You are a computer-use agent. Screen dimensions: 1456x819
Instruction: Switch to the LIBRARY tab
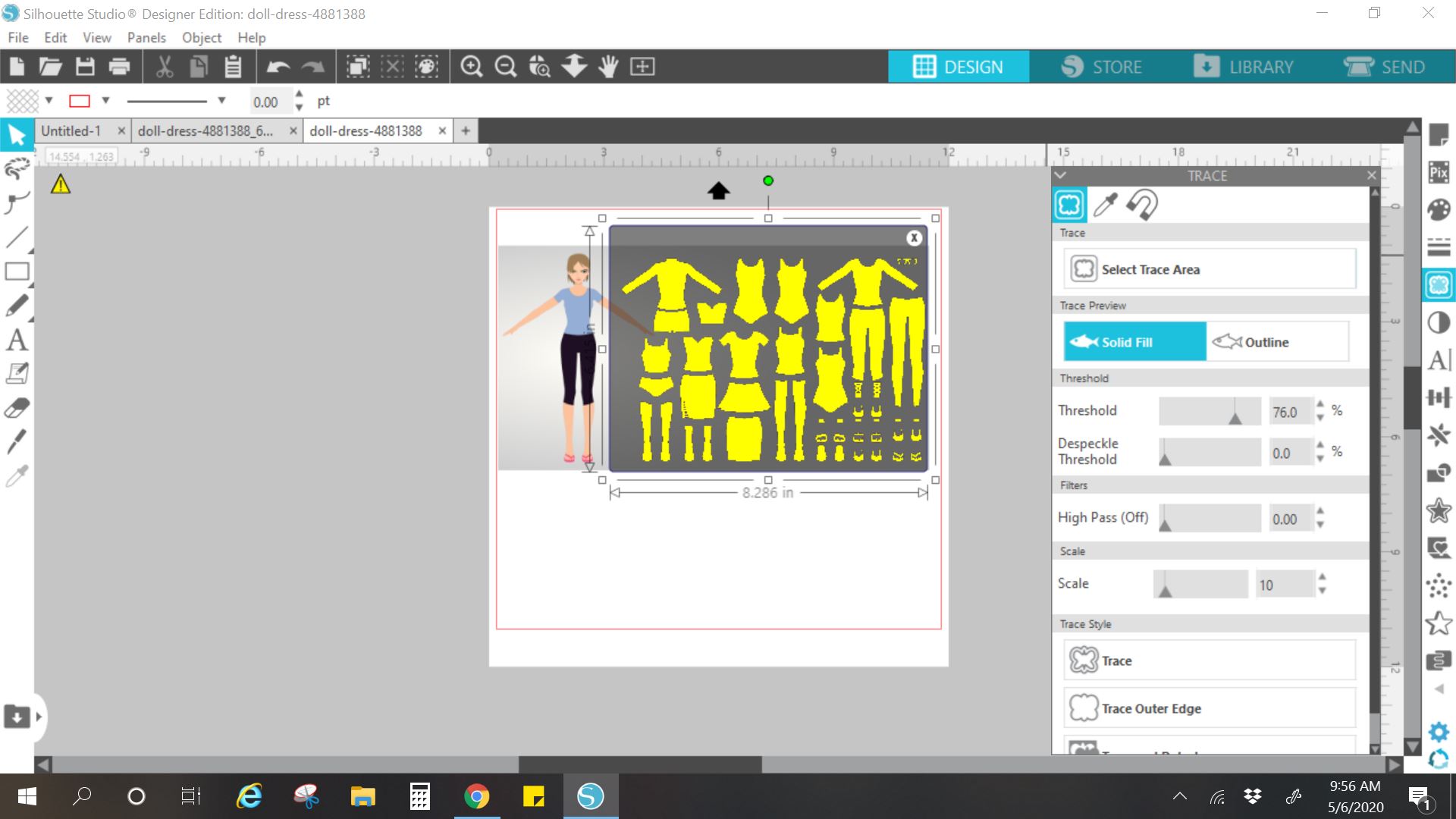point(1244,67)
